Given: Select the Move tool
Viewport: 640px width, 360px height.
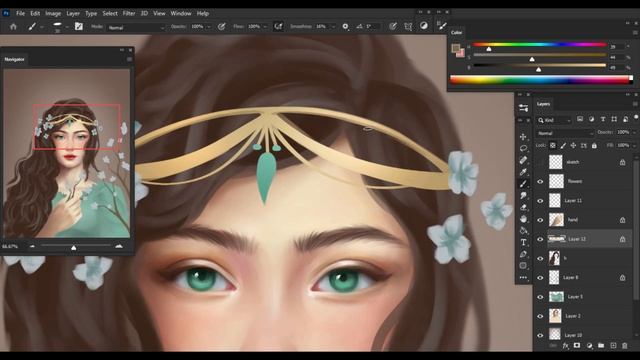Looking at the screenshot, I should tap(523, 137).
